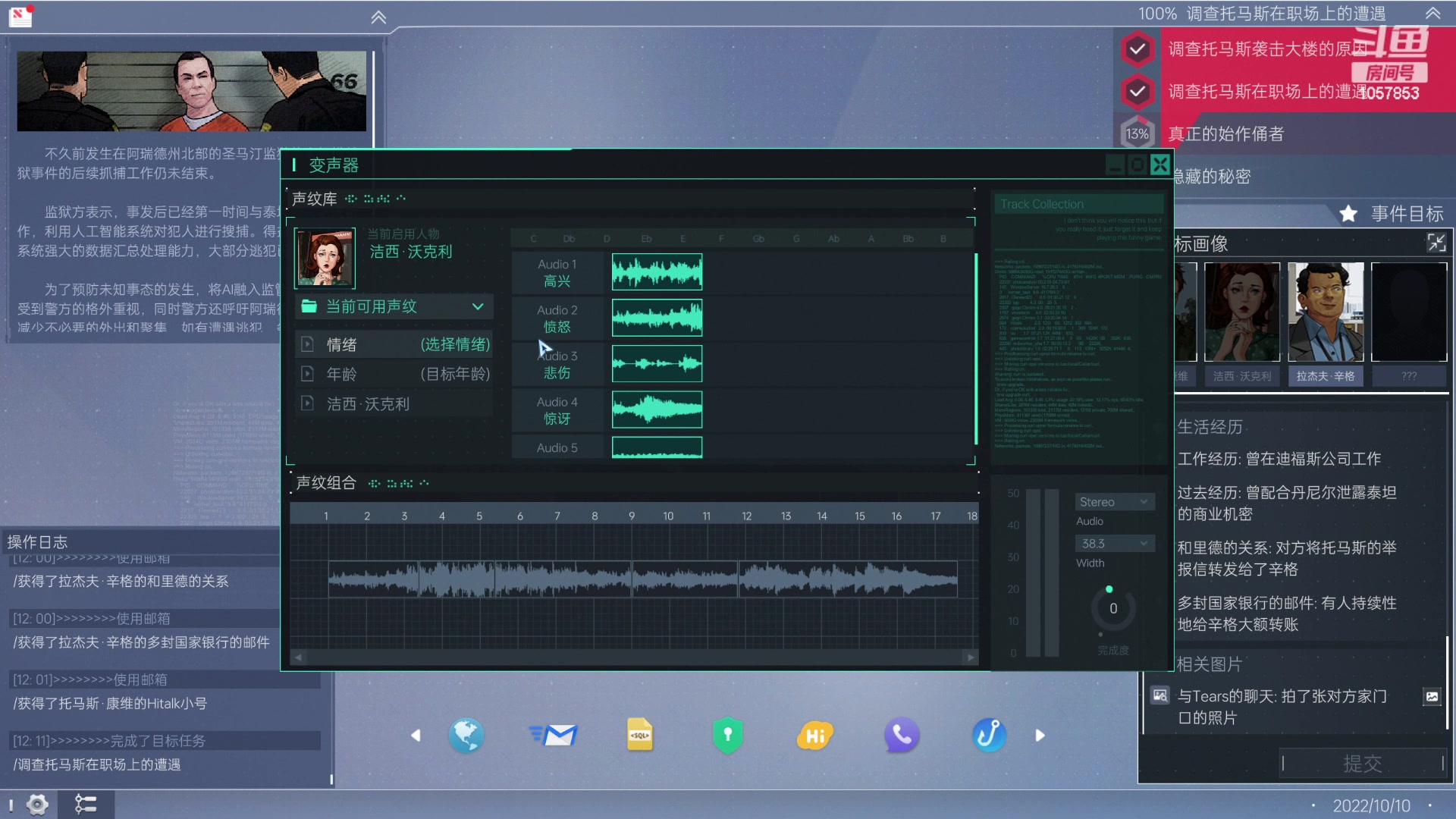This screenshot has height=819, width=1456.
Task: Select Audio 4 惊讶 label
Action: (x=557, y=410)
